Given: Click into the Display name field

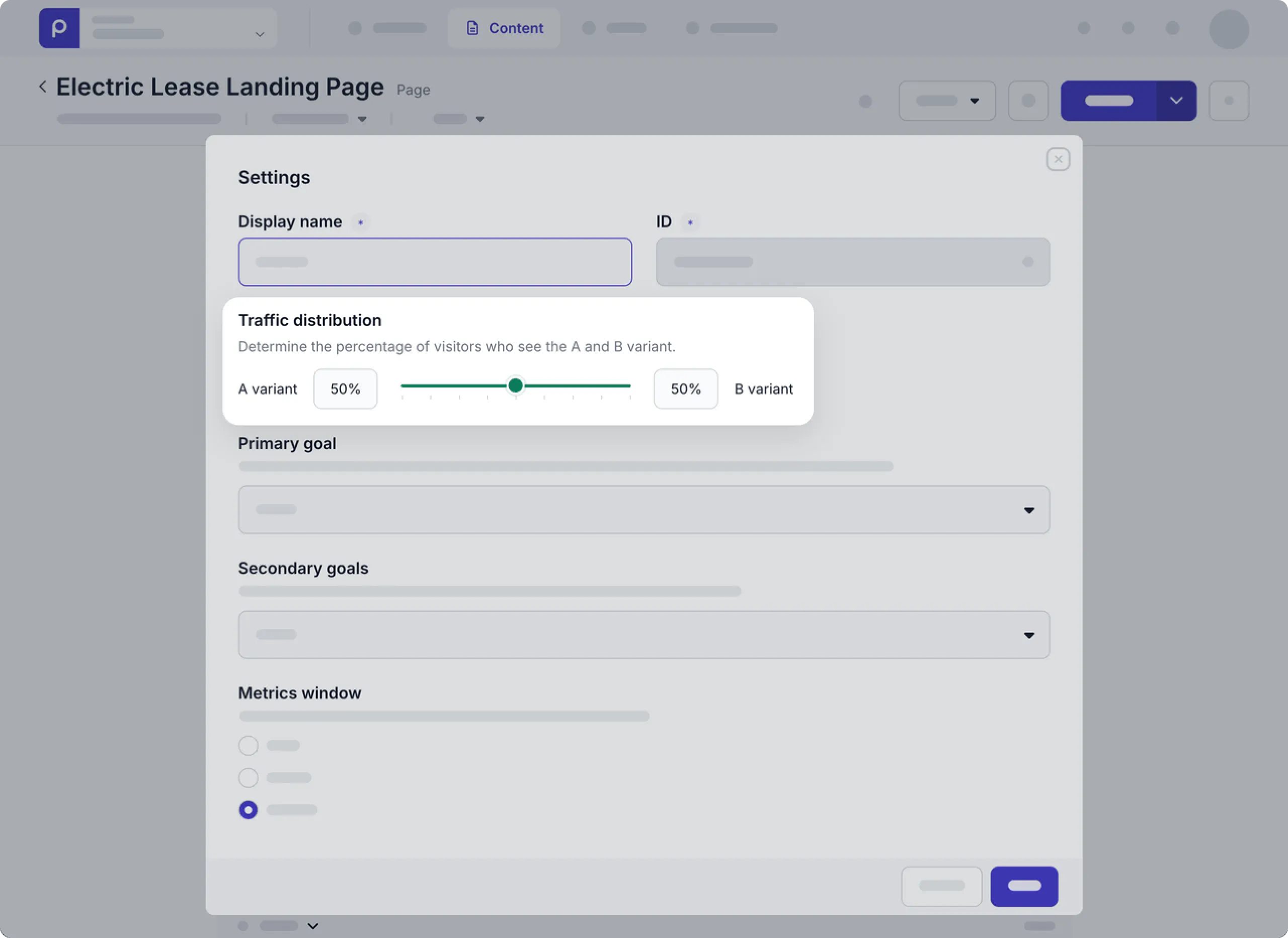Looking at the screenshot, I should tap(435, 262).
